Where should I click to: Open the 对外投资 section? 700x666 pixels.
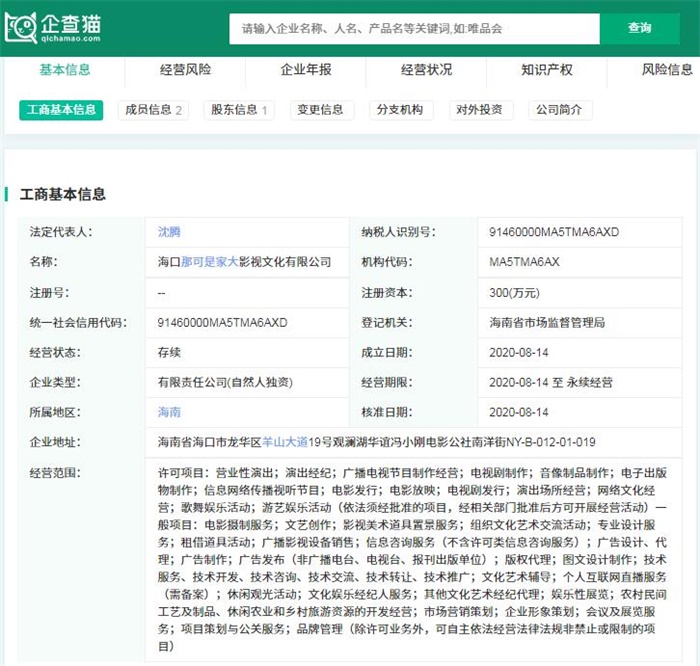pos(480,110)
